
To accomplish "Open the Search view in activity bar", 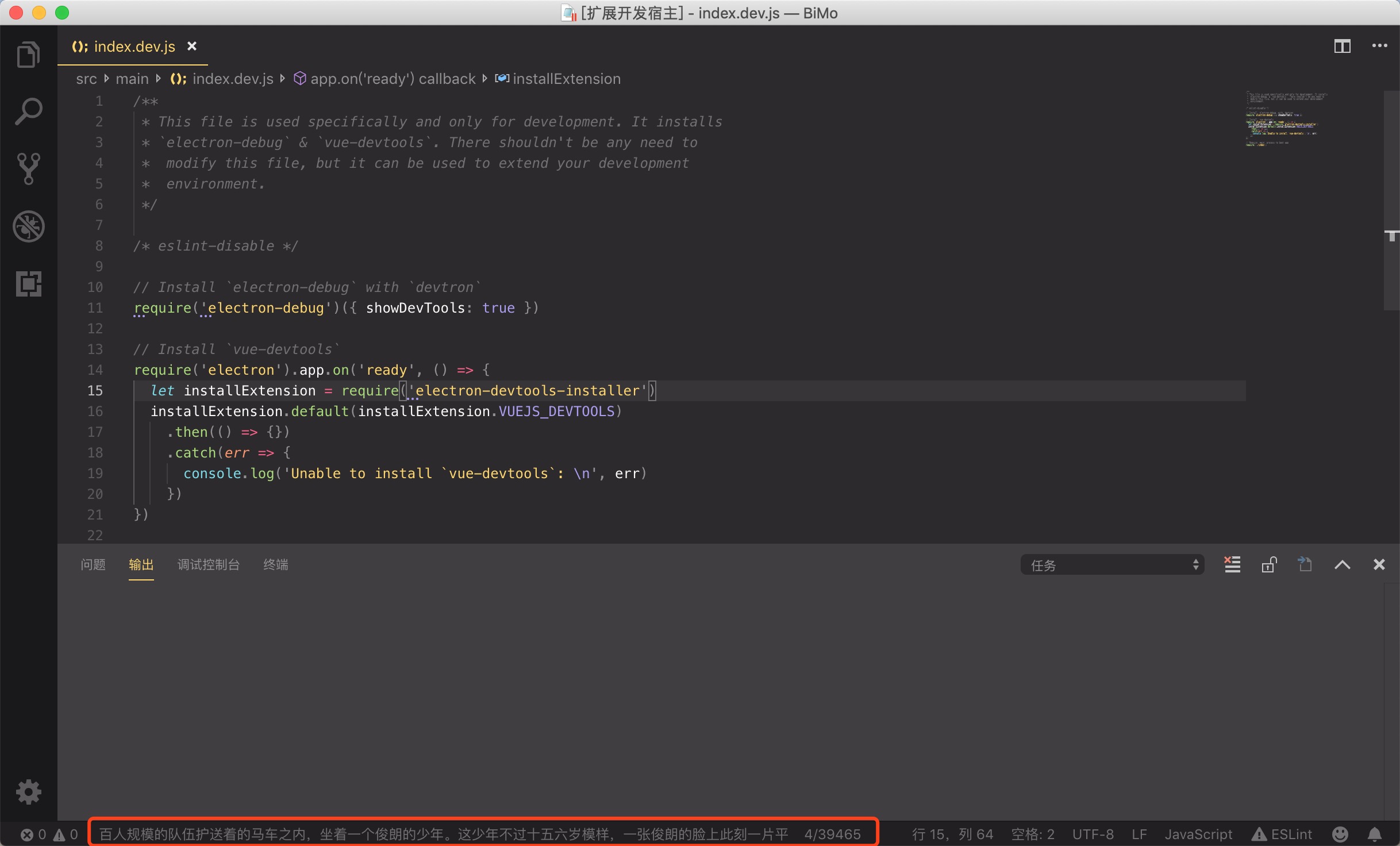I will coord(28,111).
